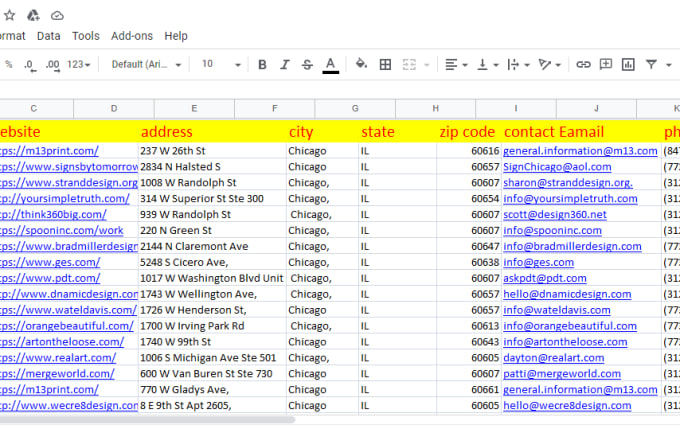Increase decimal places

click(52, 65)
